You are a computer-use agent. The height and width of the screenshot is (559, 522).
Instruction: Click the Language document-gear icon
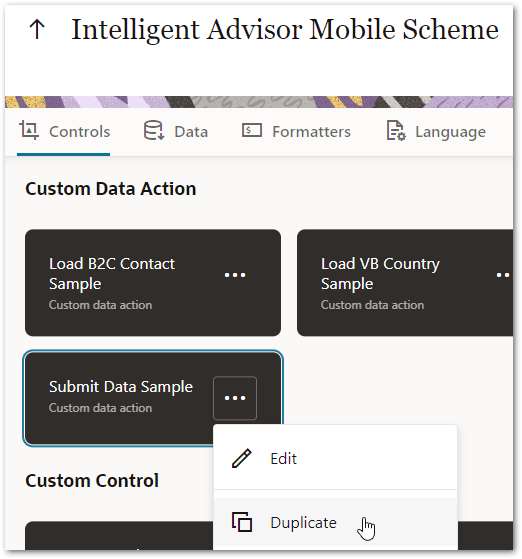pyautogui.click(x=396, y=130)
